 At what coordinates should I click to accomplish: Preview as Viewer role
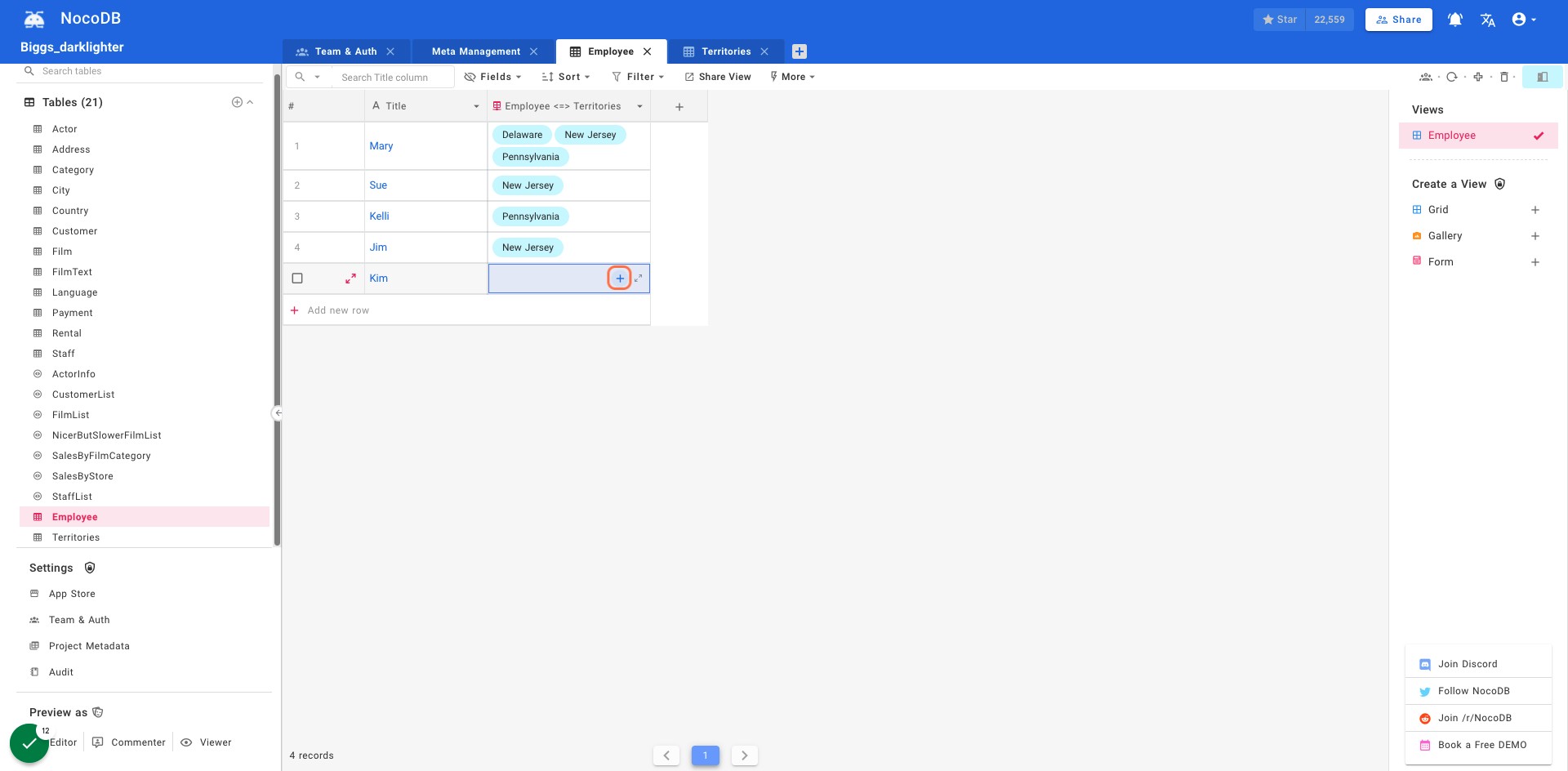click(206, 742)
